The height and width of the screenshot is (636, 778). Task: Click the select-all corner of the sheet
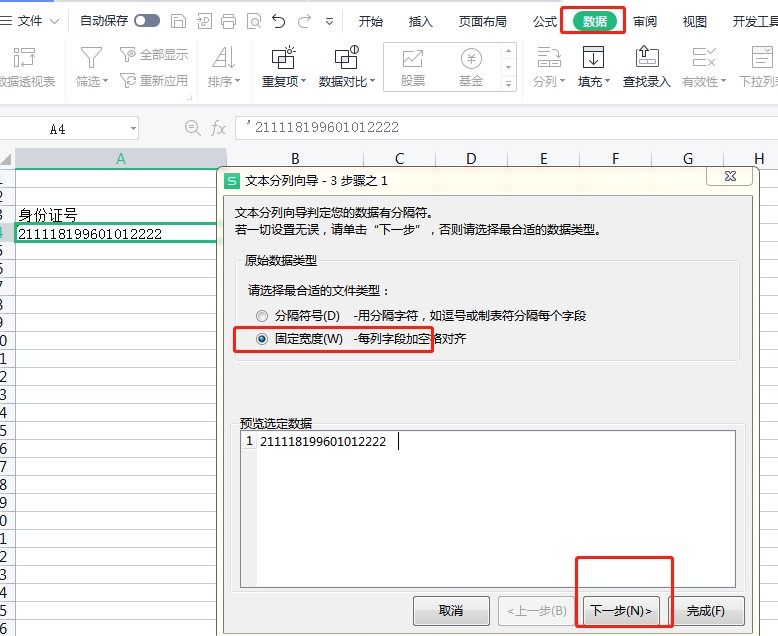(x=6, y=159)
